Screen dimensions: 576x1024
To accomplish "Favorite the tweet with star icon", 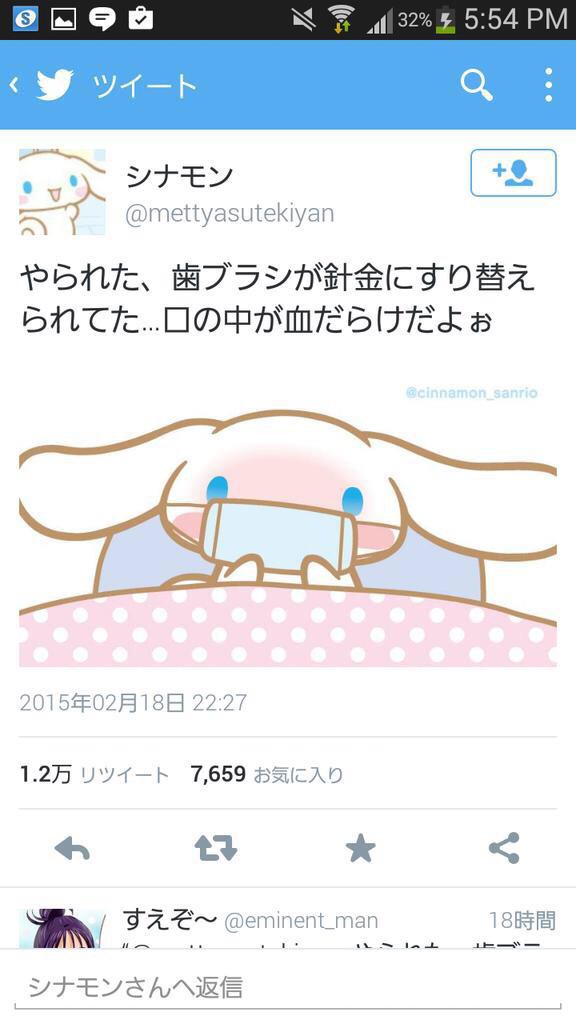I will [x=360, y=848].
